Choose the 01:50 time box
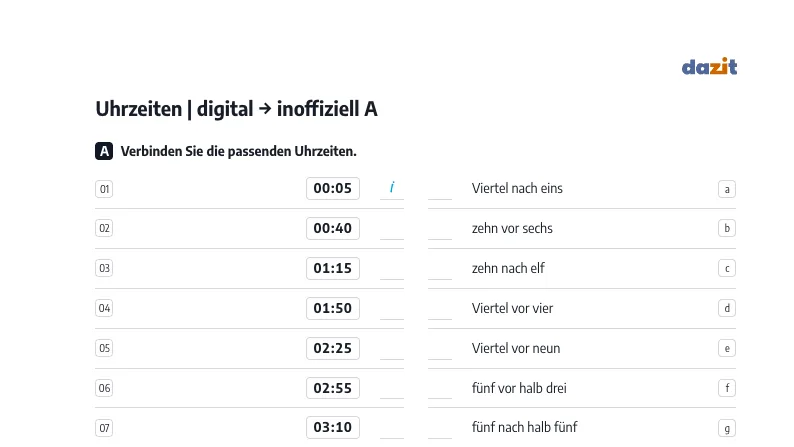794x447 pixels. pyautogui.click(x=333, y=308)
